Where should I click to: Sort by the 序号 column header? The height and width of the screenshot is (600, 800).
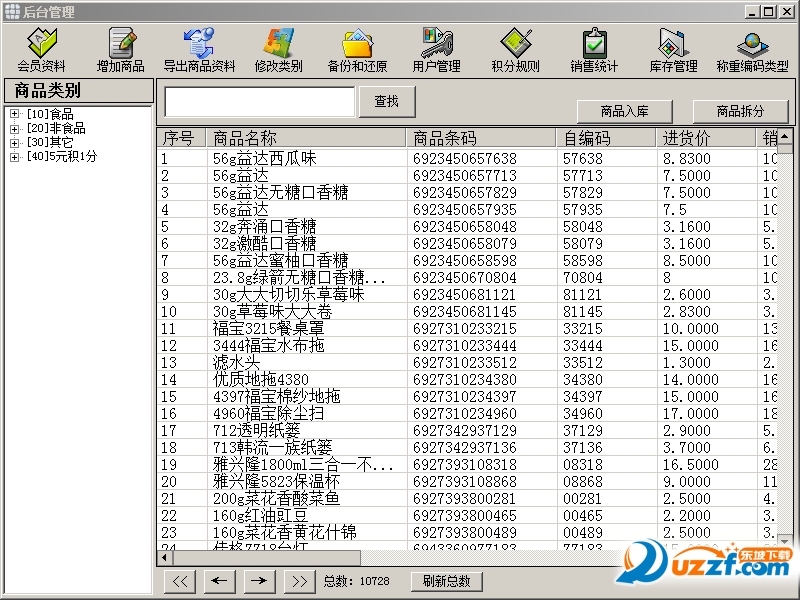pos(181,138)
